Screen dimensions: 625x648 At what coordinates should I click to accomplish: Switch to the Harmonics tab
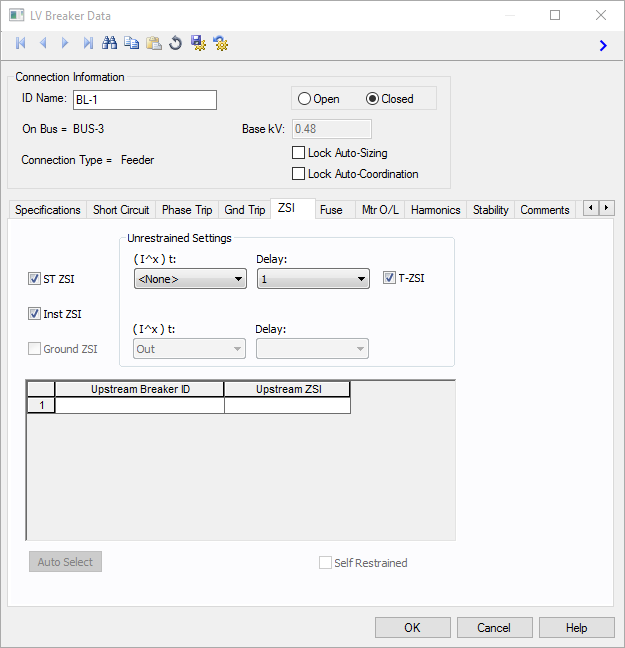(x=436, y=210)
